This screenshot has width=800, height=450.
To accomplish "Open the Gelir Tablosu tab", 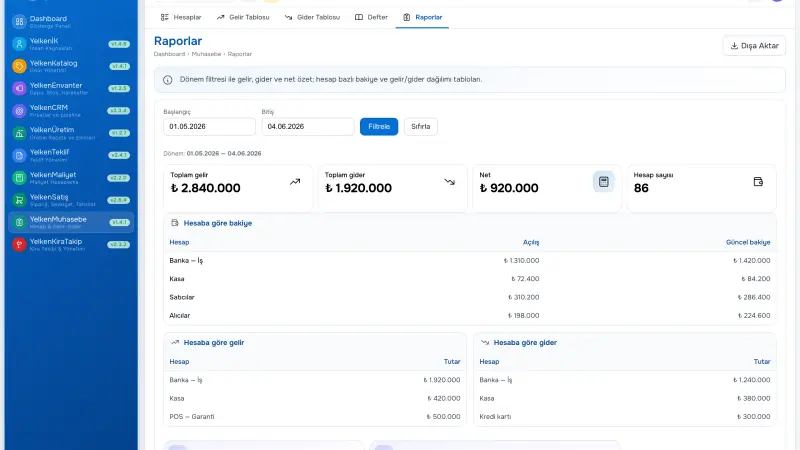I will click(243, 17).
